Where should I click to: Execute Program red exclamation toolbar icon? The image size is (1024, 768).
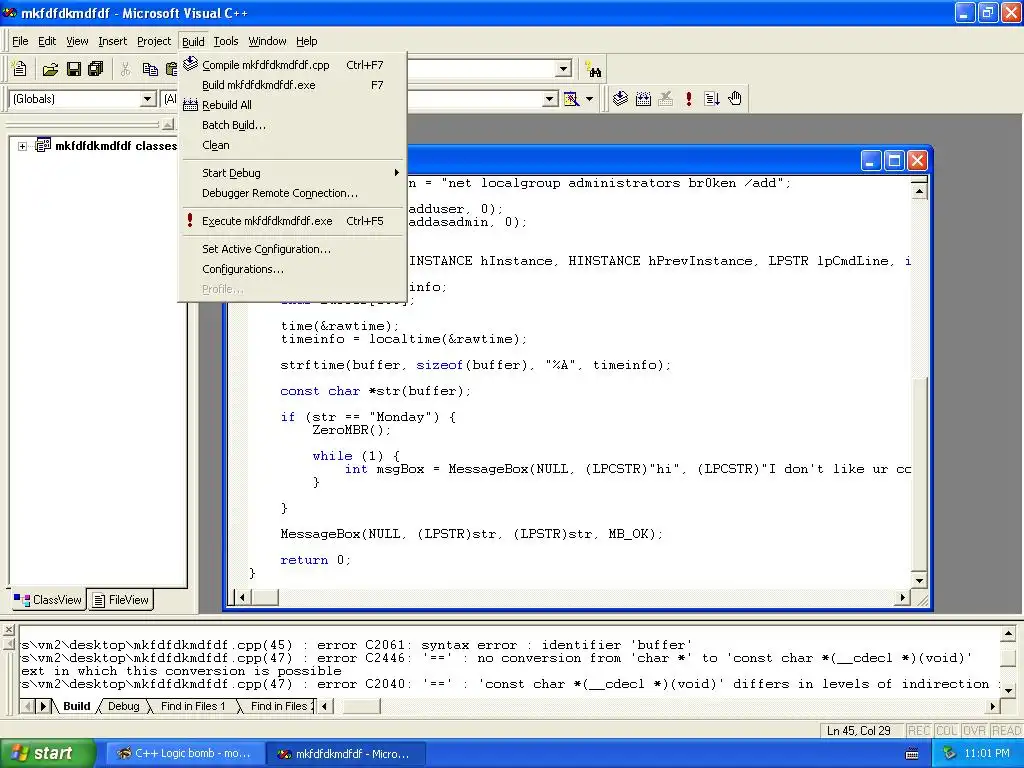[x=688, y=99]
